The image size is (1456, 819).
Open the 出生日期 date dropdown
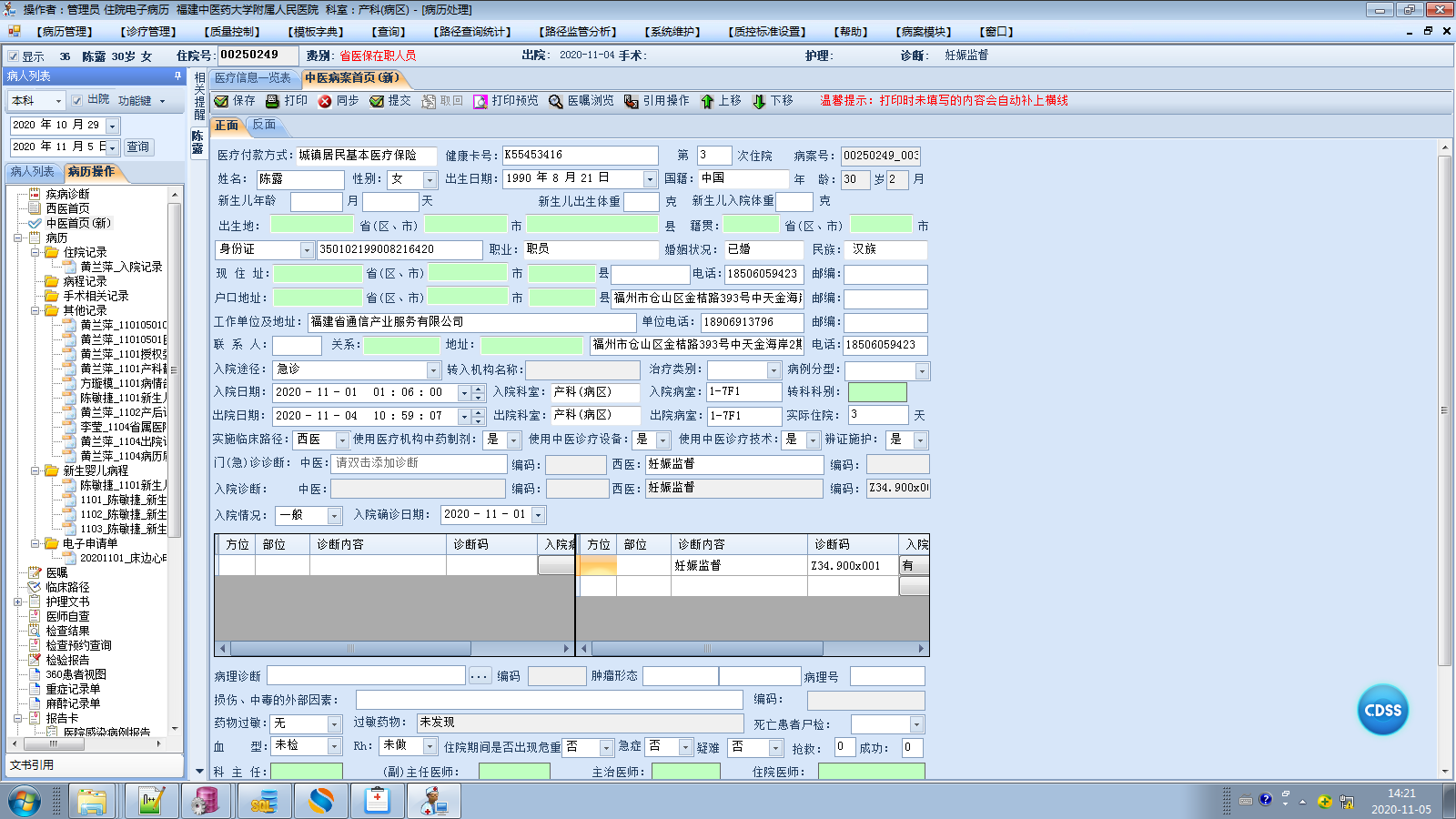pyautogui.click(x=650, y=179)
